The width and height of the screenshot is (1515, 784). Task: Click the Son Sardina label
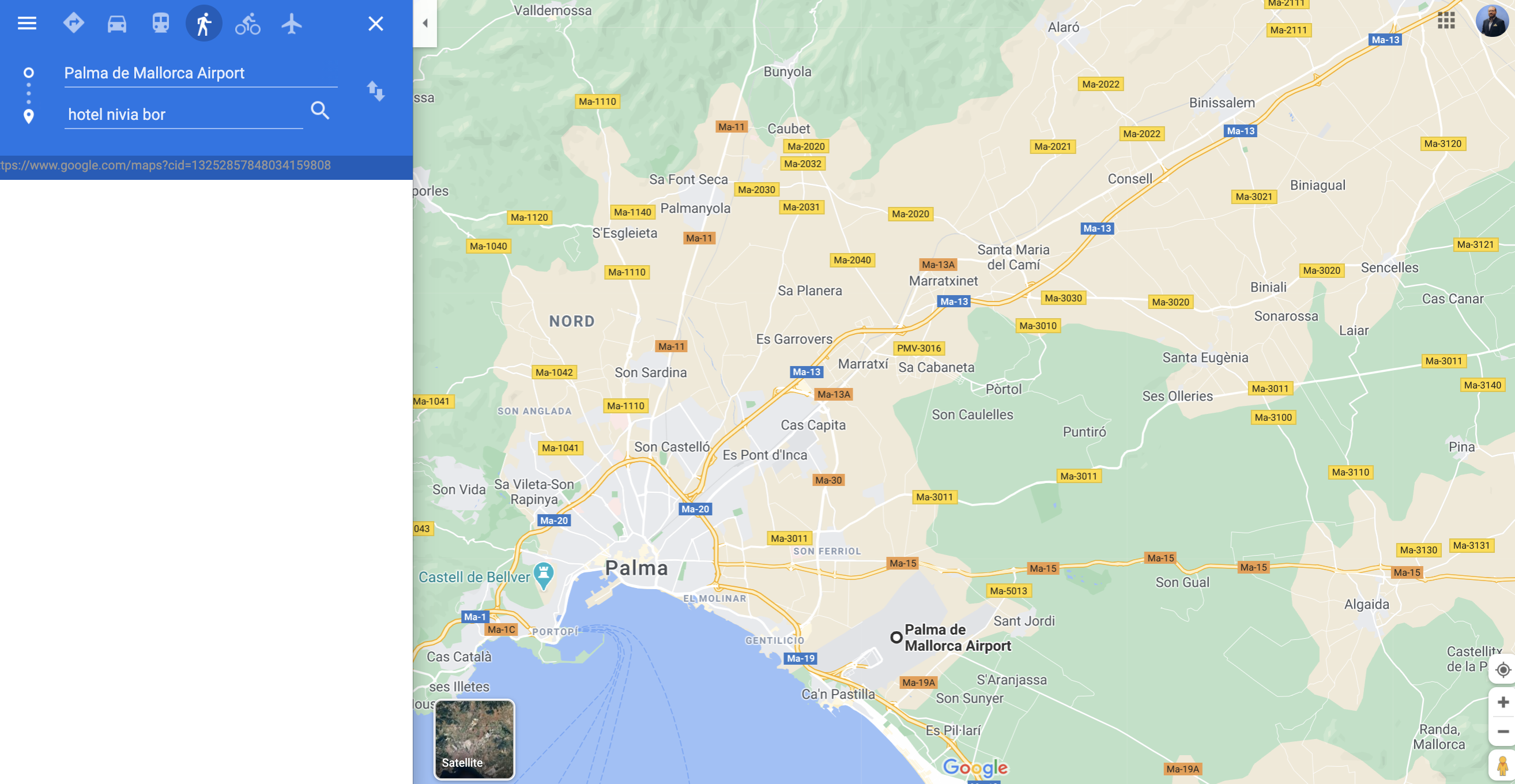pyautogui.click(x=650, y=372)
